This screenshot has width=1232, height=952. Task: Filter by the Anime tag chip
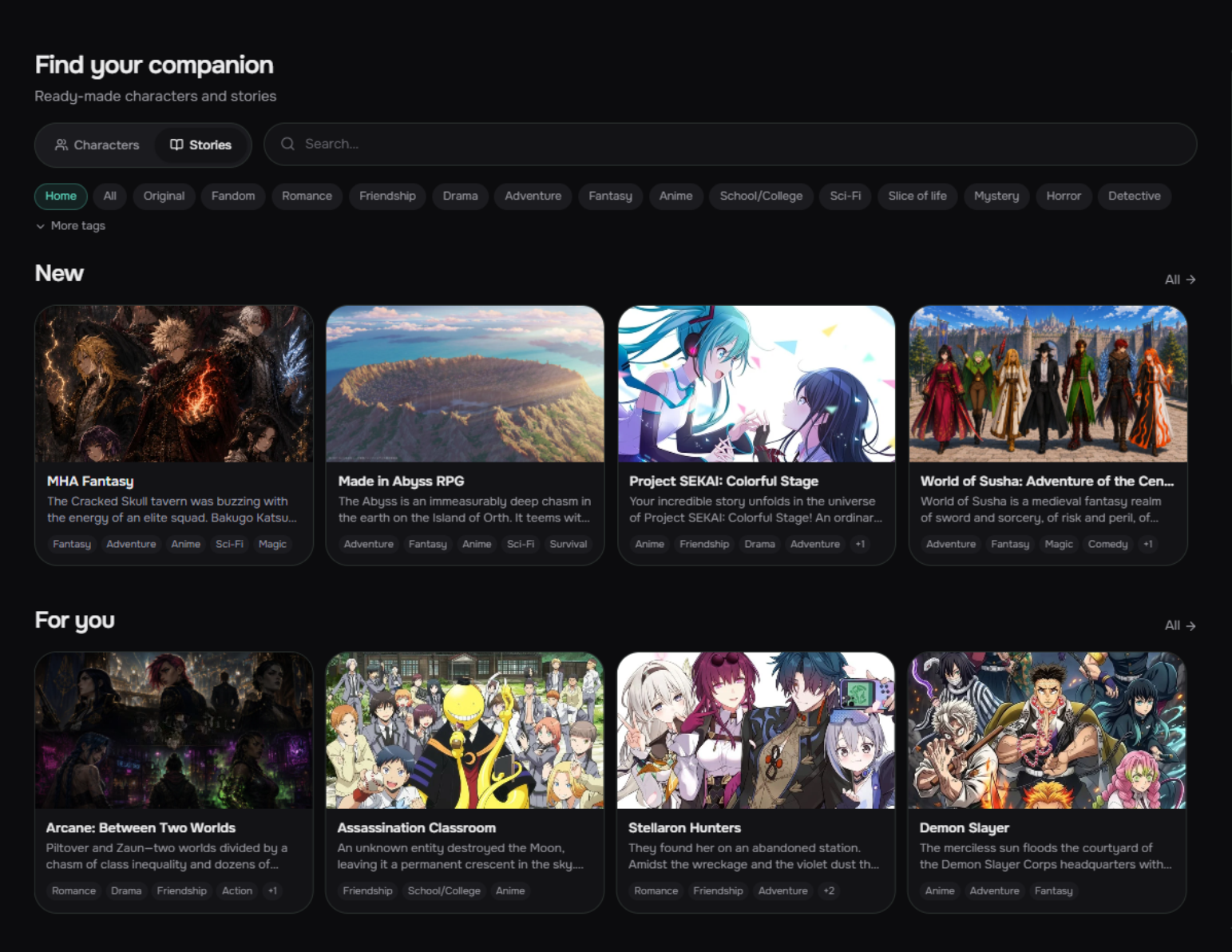click(675, 196)
